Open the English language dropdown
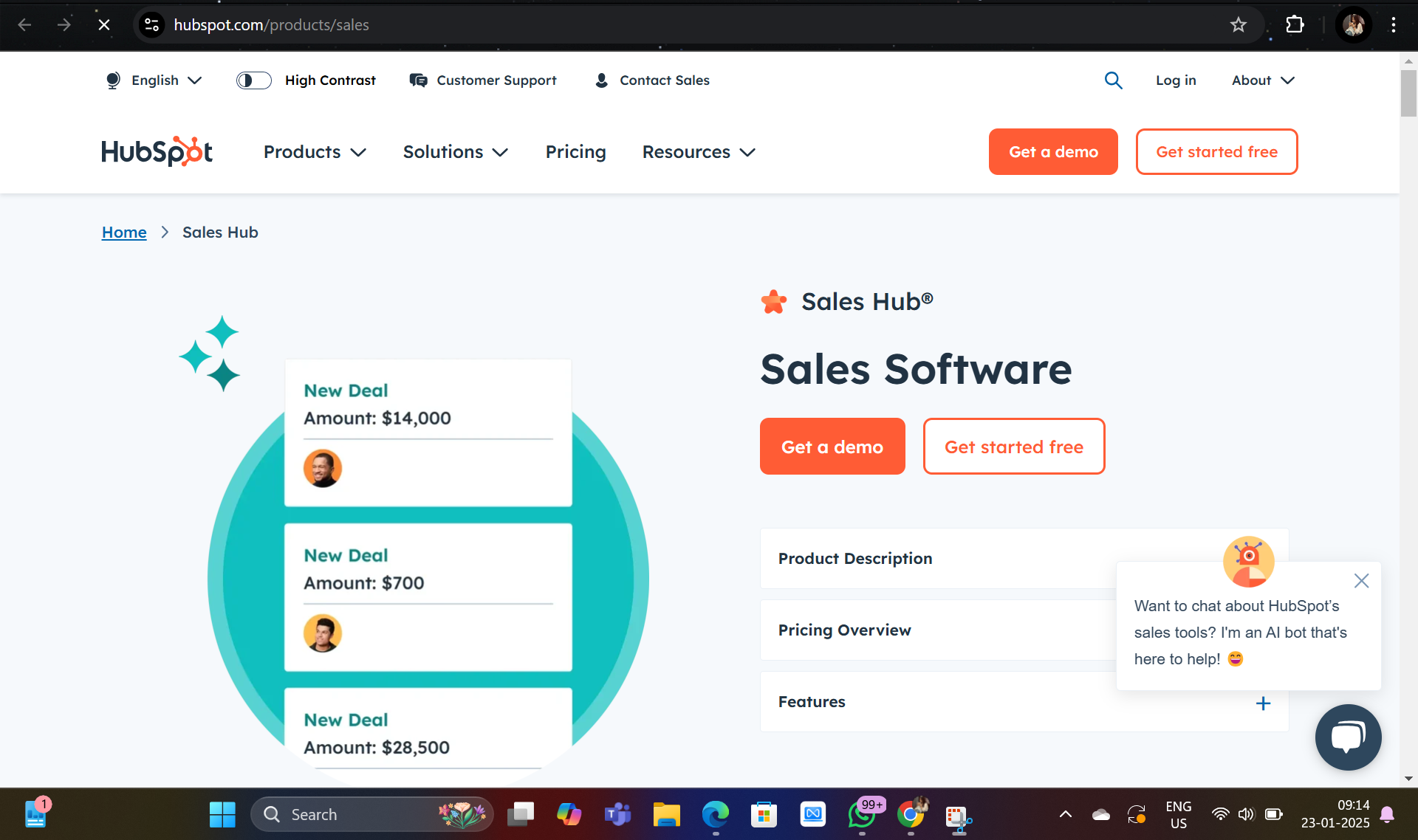Screen dimensions: 1418x840 (154, 80)
